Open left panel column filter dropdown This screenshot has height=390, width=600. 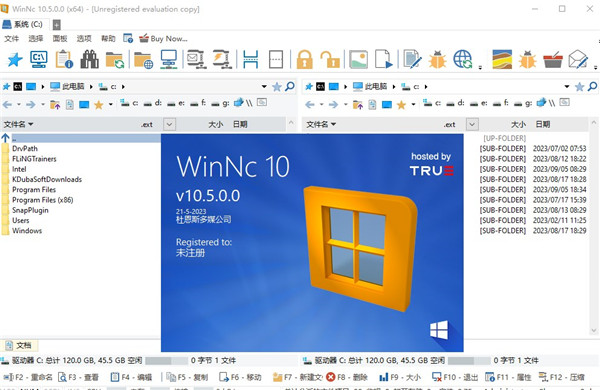170,124
